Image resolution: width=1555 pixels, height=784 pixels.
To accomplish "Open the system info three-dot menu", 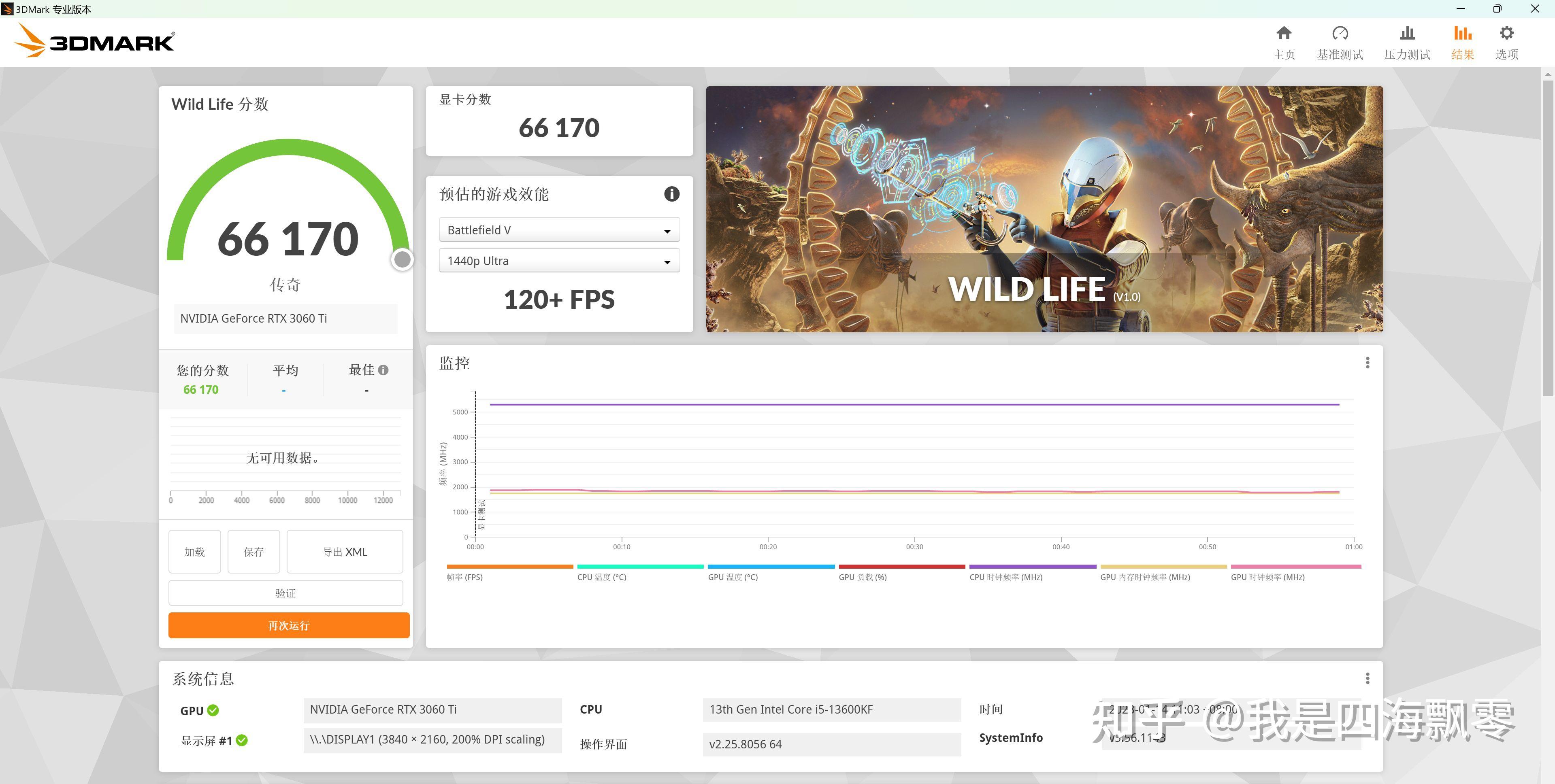I will [1367, 678].
